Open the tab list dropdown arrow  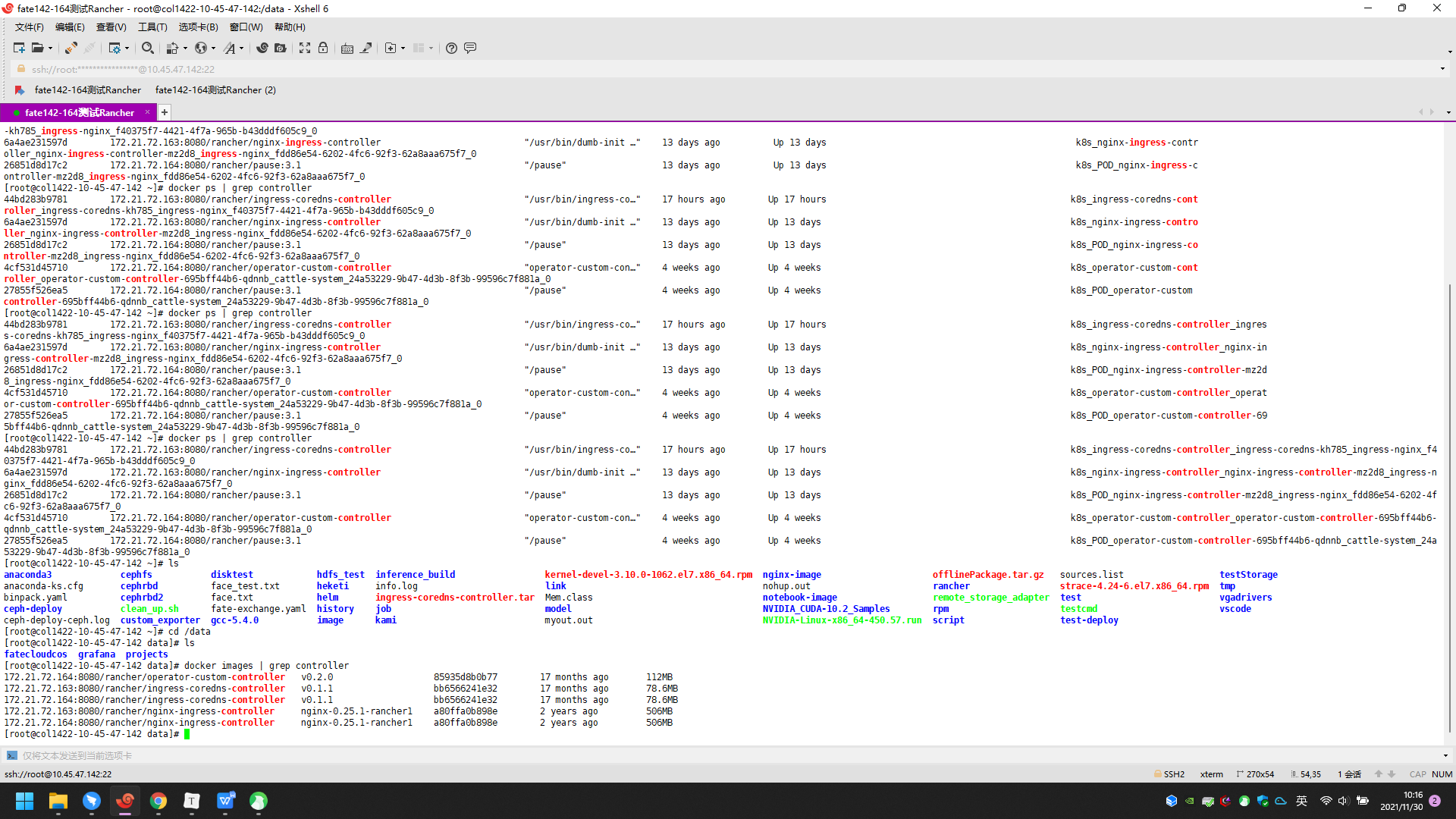1448,112
